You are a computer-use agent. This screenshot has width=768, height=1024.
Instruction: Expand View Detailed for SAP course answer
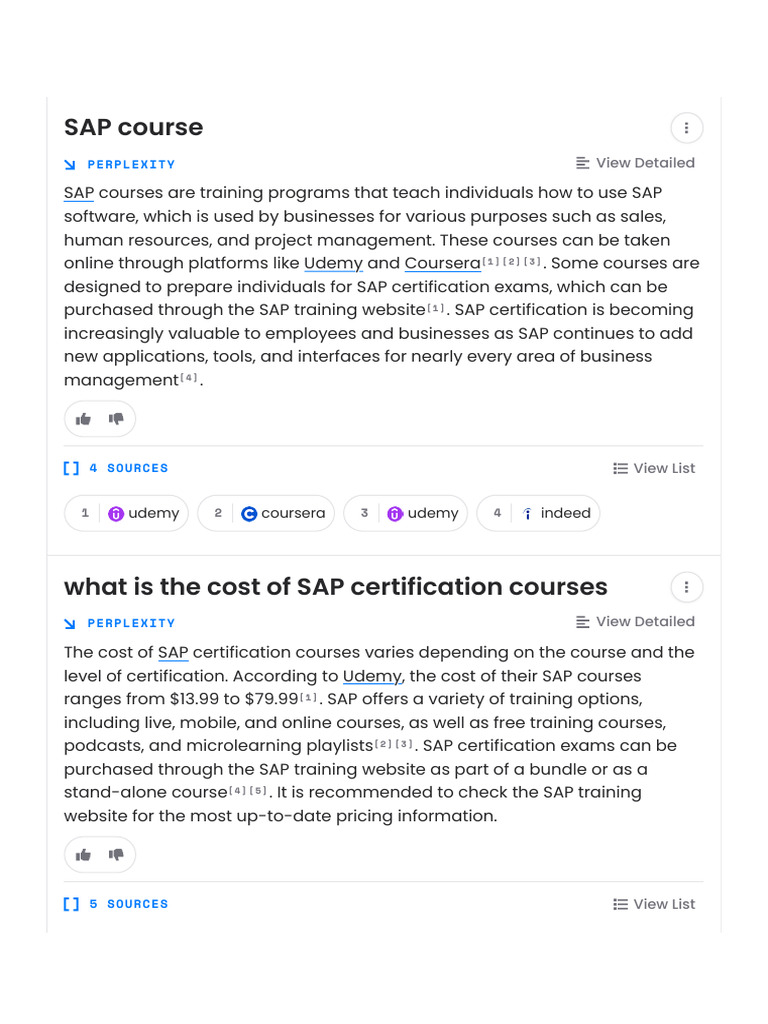(635, 163)
